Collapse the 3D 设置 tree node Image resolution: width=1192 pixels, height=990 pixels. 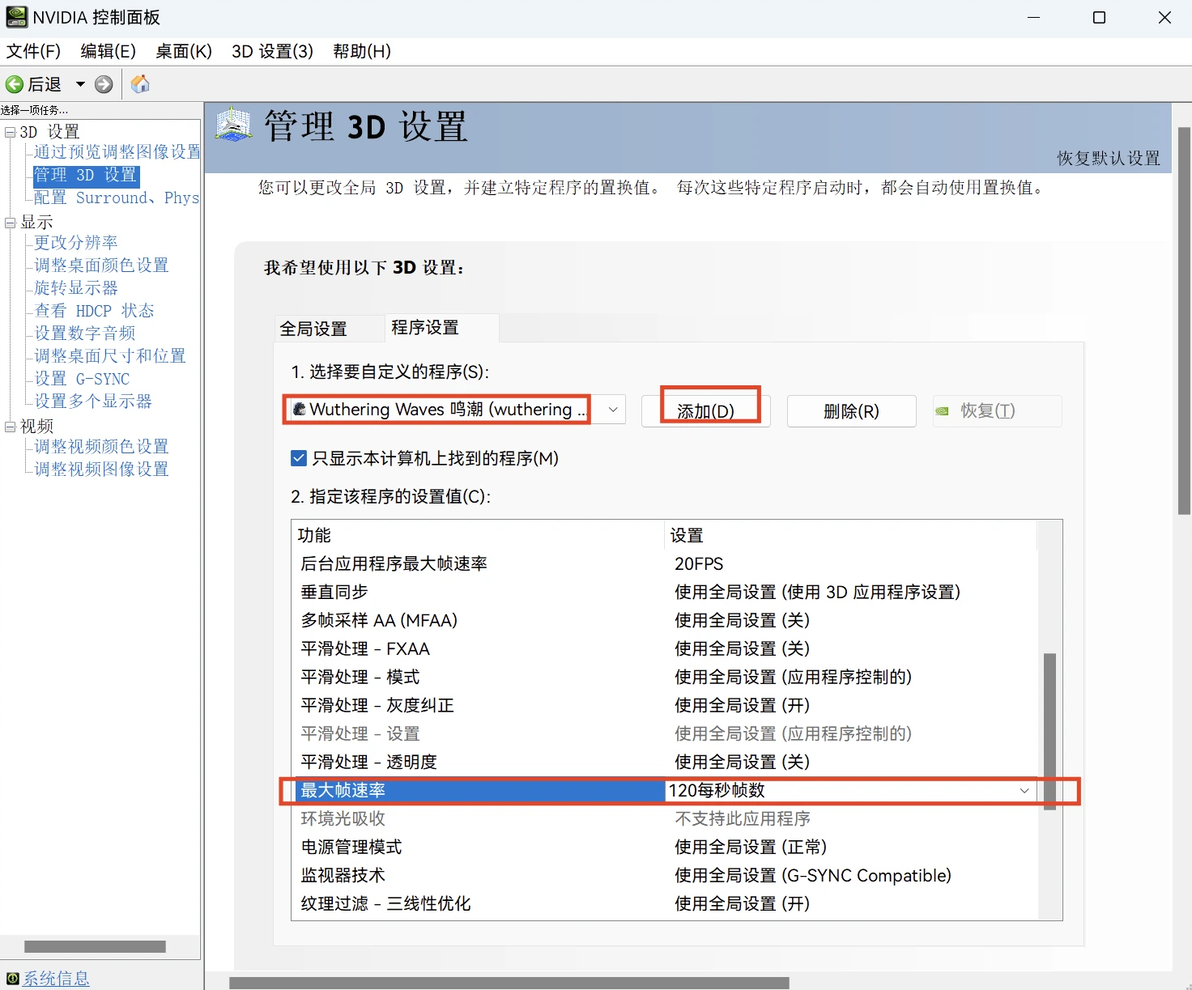[10, 132]
